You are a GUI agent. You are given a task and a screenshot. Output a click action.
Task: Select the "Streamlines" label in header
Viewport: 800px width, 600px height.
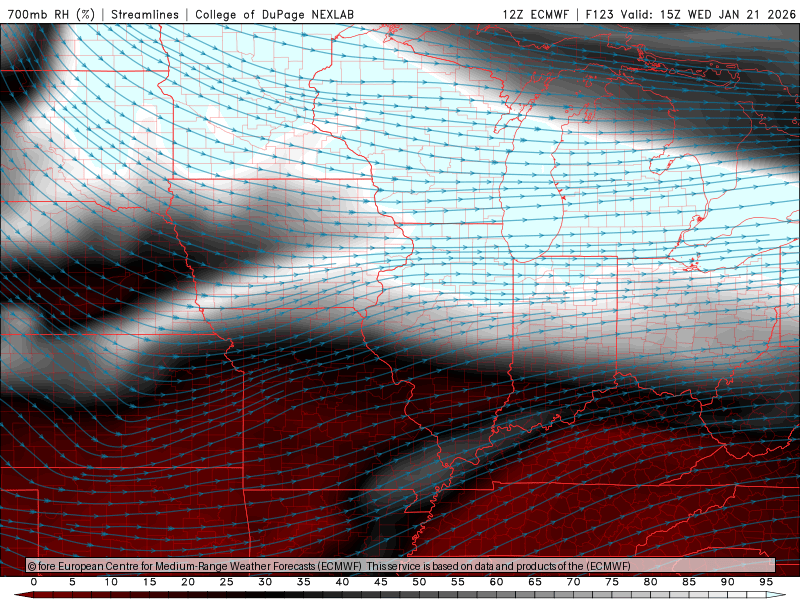coord(145,14)
